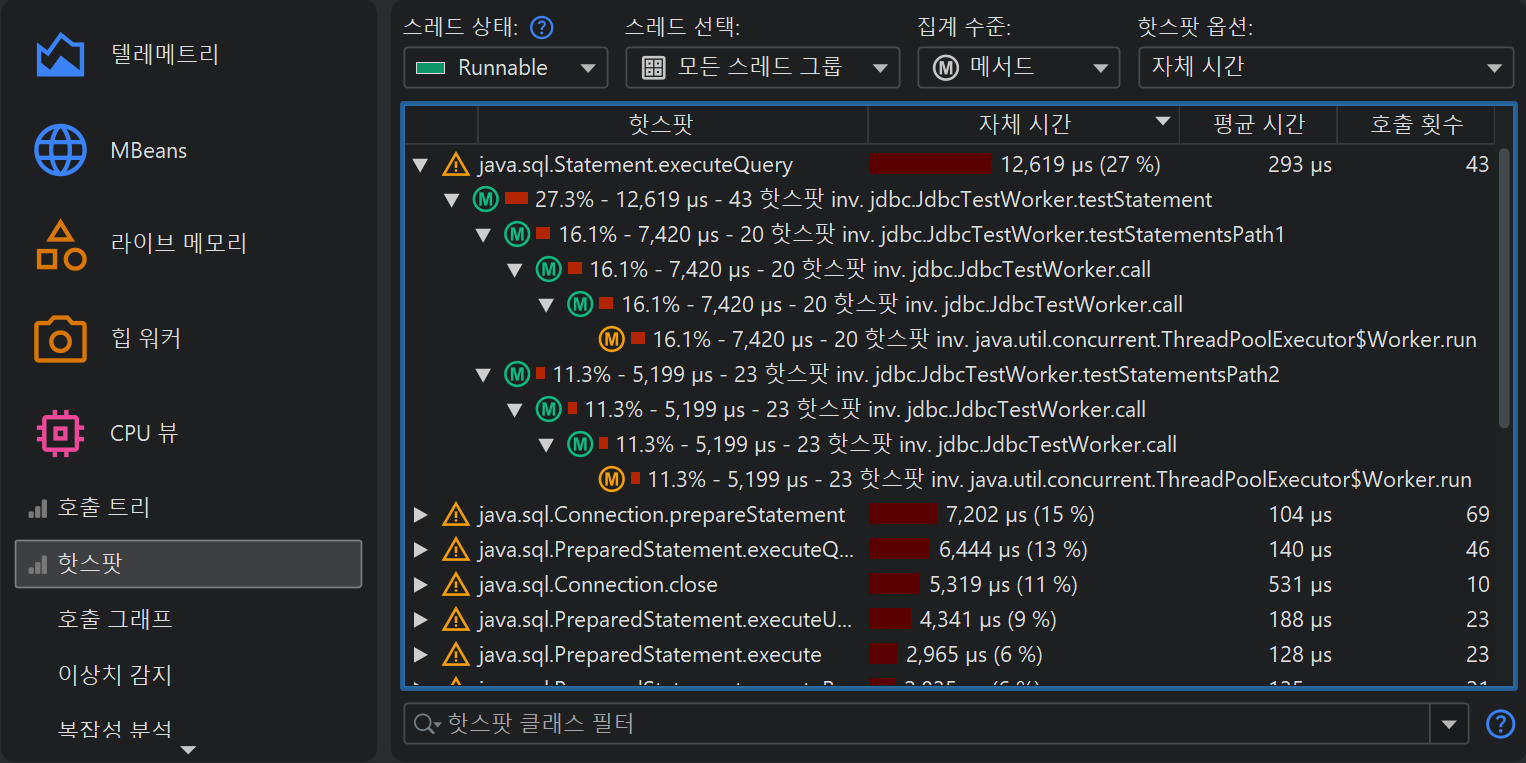This screenshot has height=763, width=1526.
Task: Click the 스레드 상태 help question icon
Action: (x=542, y=27)
